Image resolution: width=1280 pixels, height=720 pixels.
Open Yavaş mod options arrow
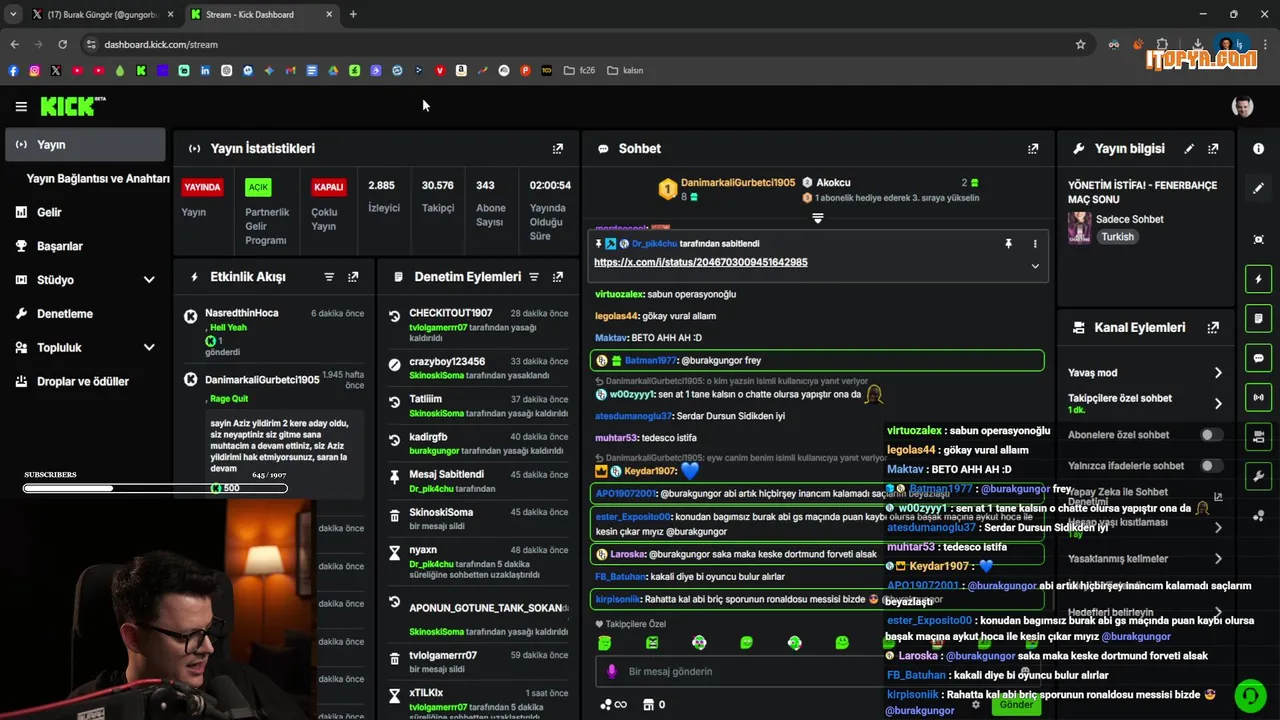coord(1218,373)
